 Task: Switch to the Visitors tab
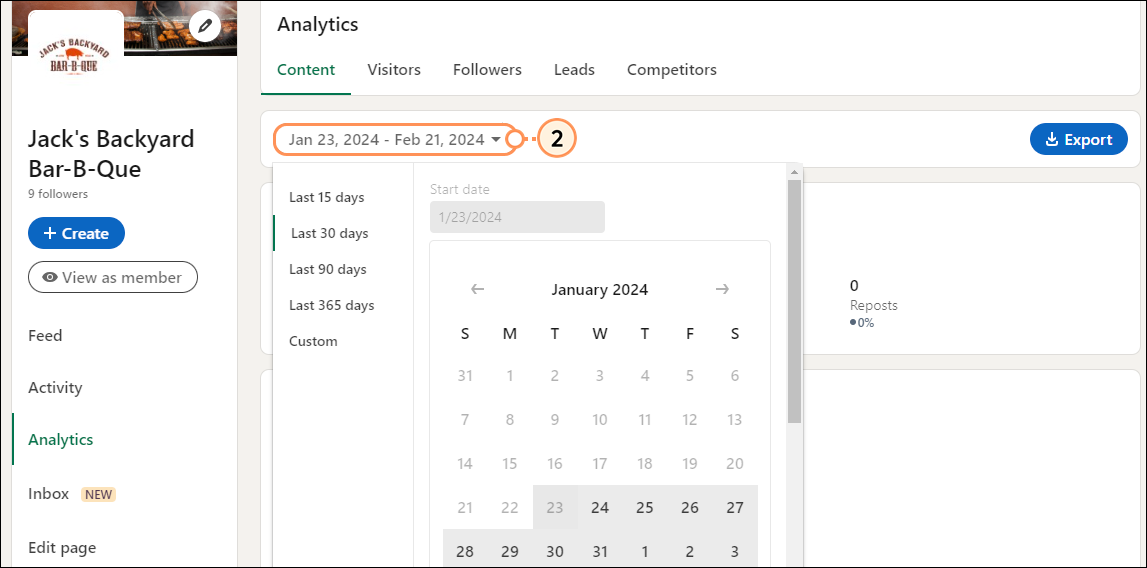[x=394, y=70]
